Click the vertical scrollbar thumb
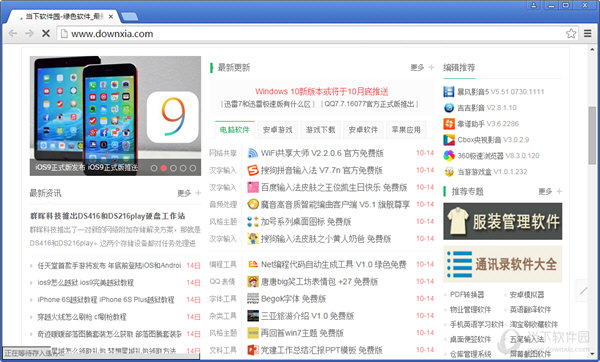 592,135
